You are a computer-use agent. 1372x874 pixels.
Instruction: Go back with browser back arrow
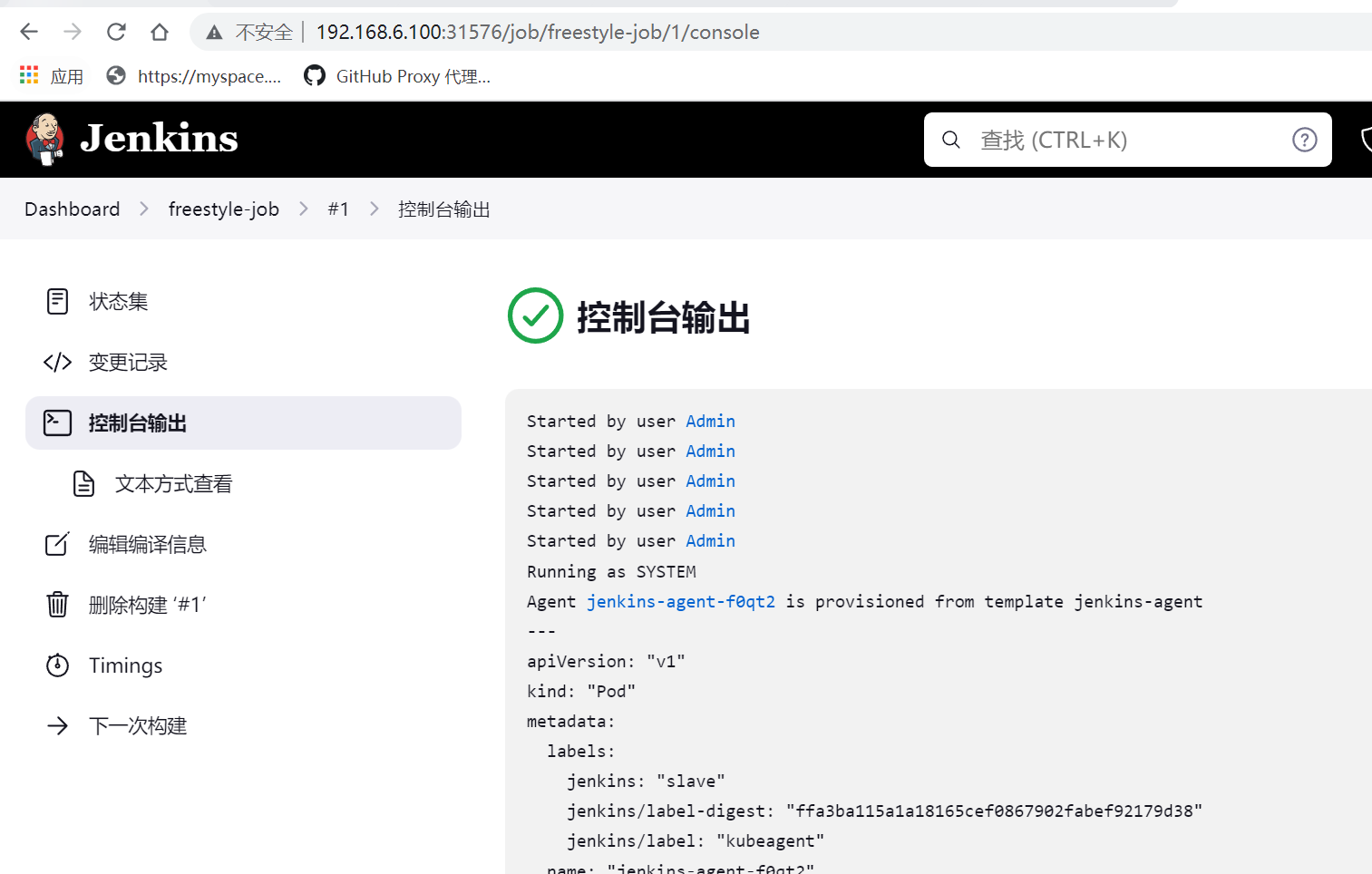pyautogui.click(x=29, y=32)
